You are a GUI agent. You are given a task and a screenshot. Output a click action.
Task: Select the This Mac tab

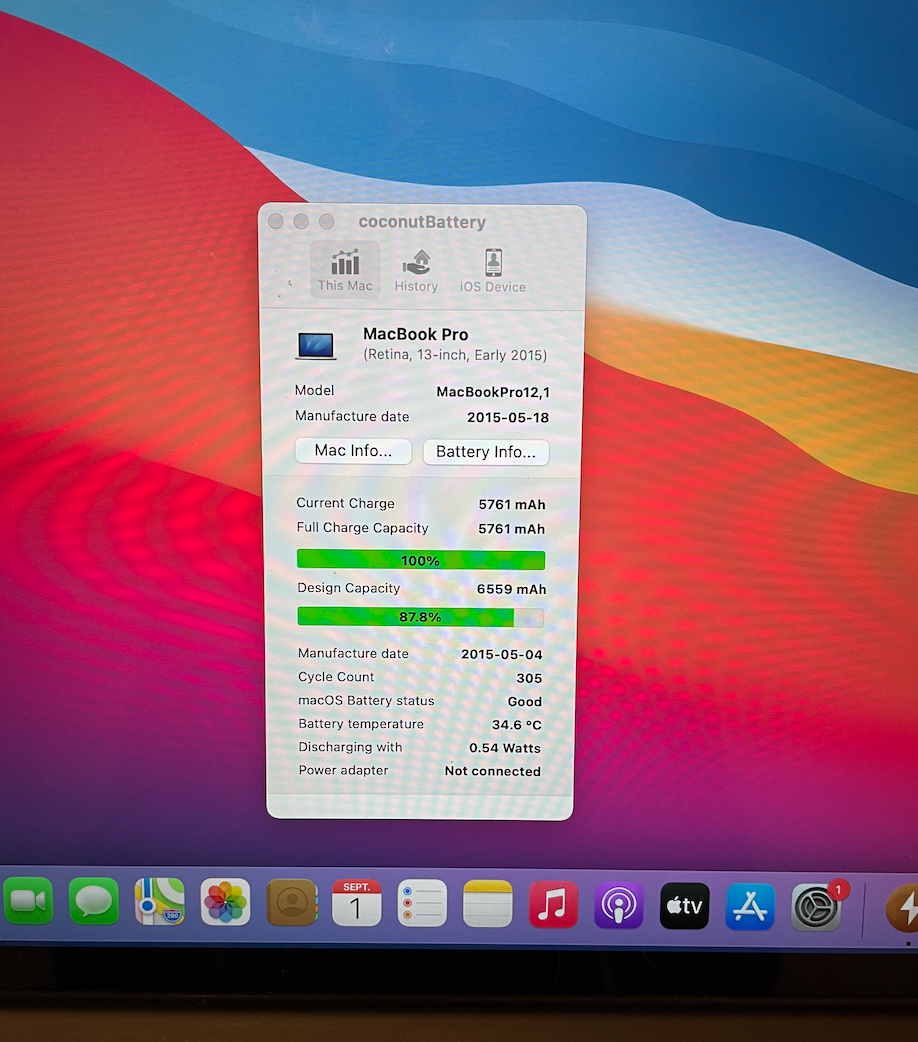pyautogui.click(x=345, y=270)
